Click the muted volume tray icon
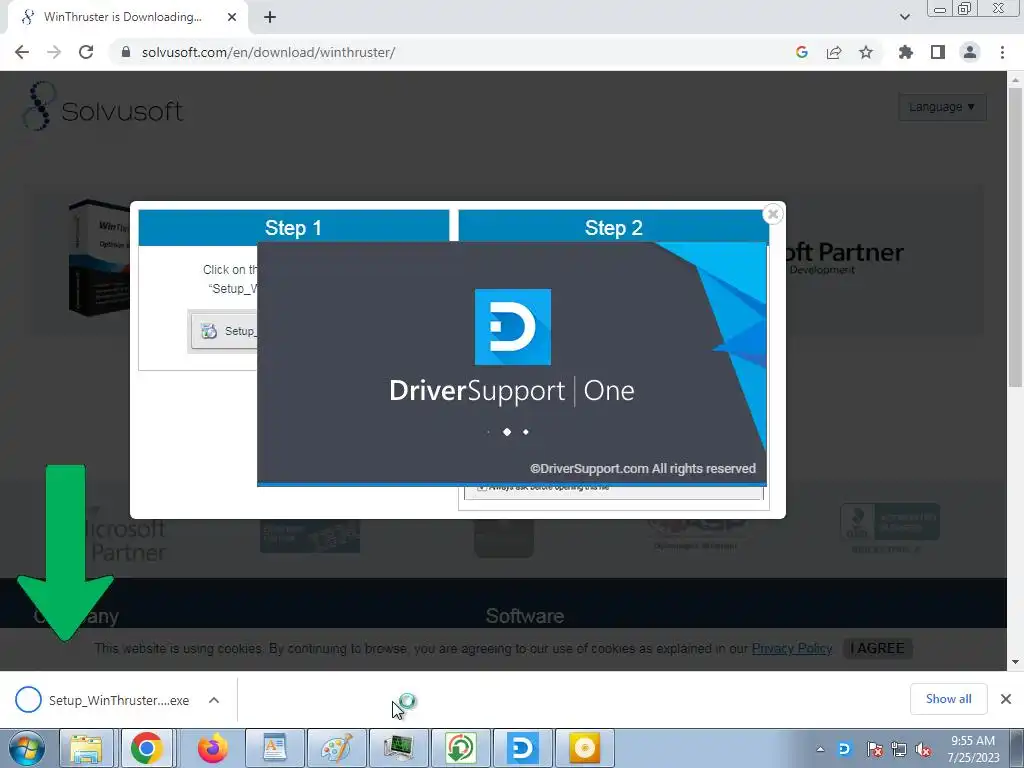The width and height of the screenshot is (1024, 768). point(923,750)
